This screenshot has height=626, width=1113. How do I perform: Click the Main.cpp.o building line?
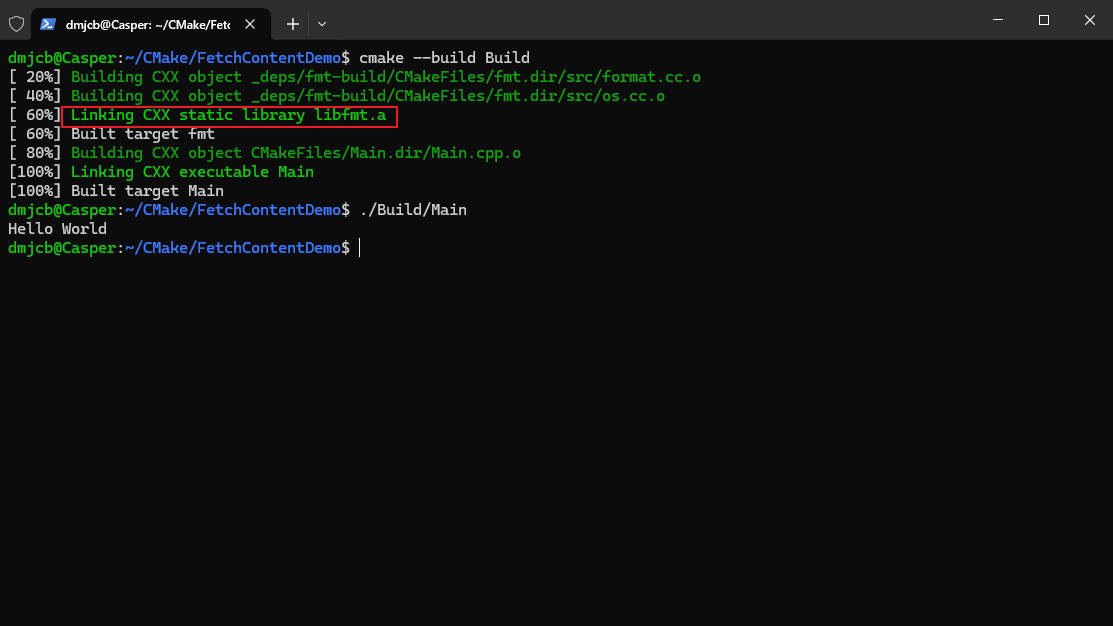264,153
